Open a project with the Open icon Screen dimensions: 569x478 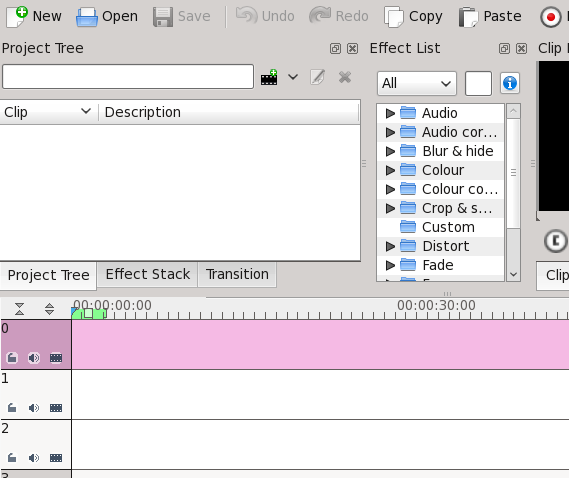[87, 17]
